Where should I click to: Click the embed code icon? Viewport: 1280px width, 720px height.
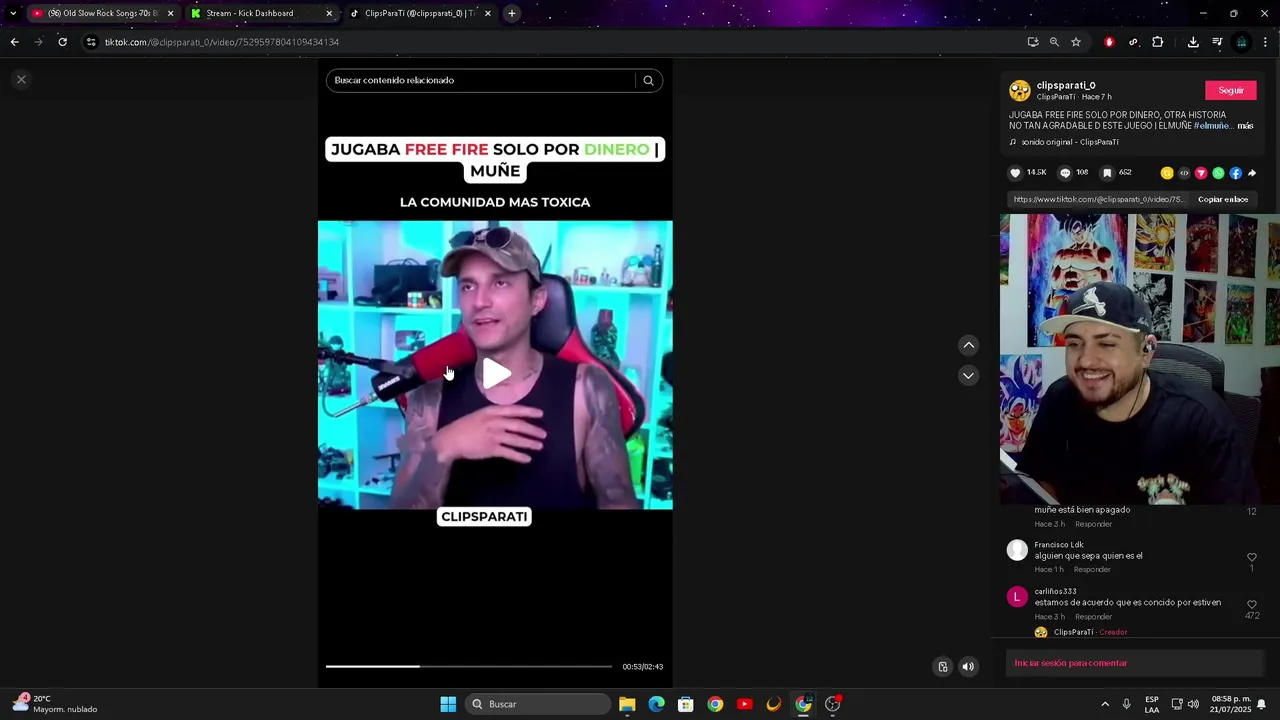1184,173
